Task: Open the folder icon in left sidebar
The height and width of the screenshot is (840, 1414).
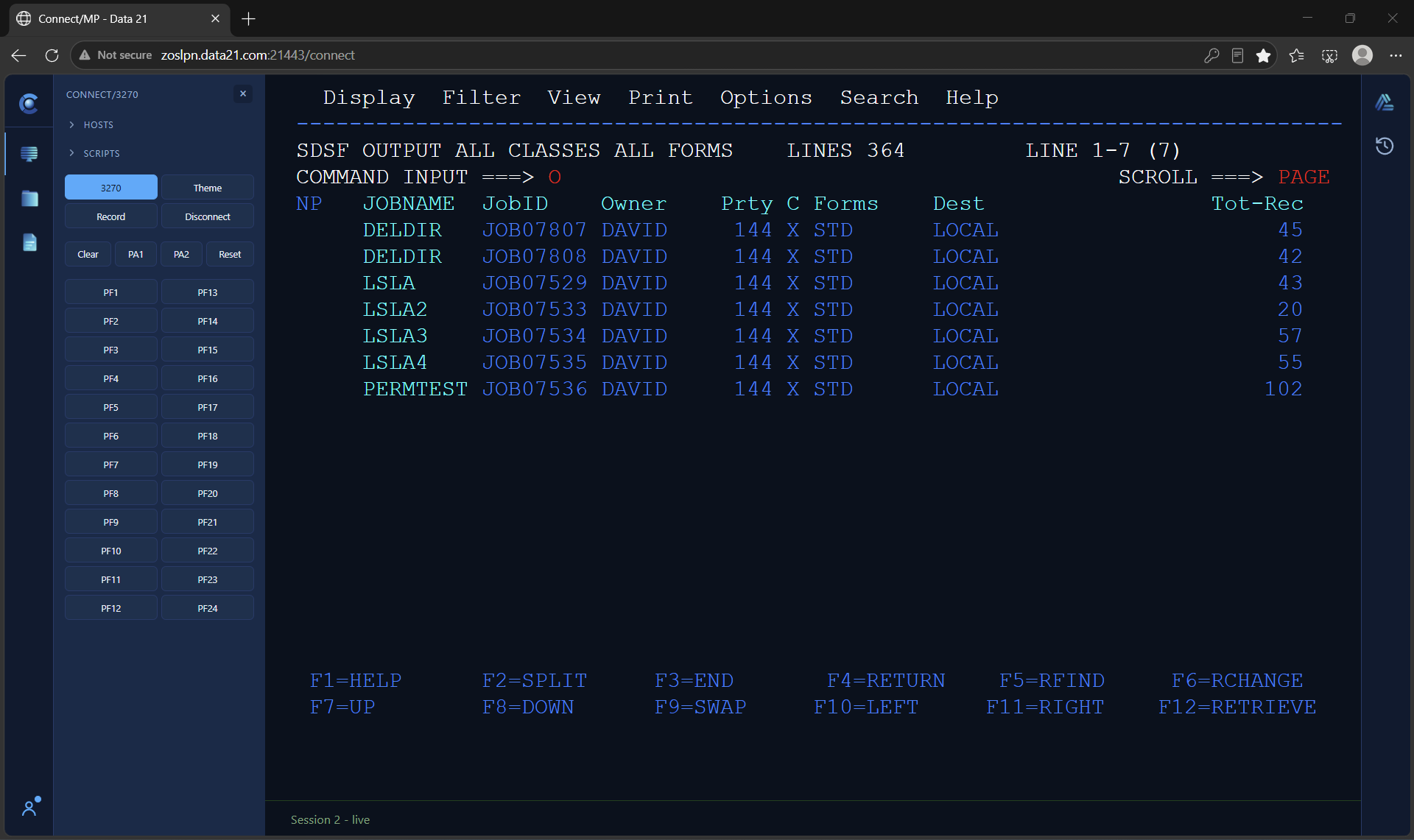Action: coord(29,198)
